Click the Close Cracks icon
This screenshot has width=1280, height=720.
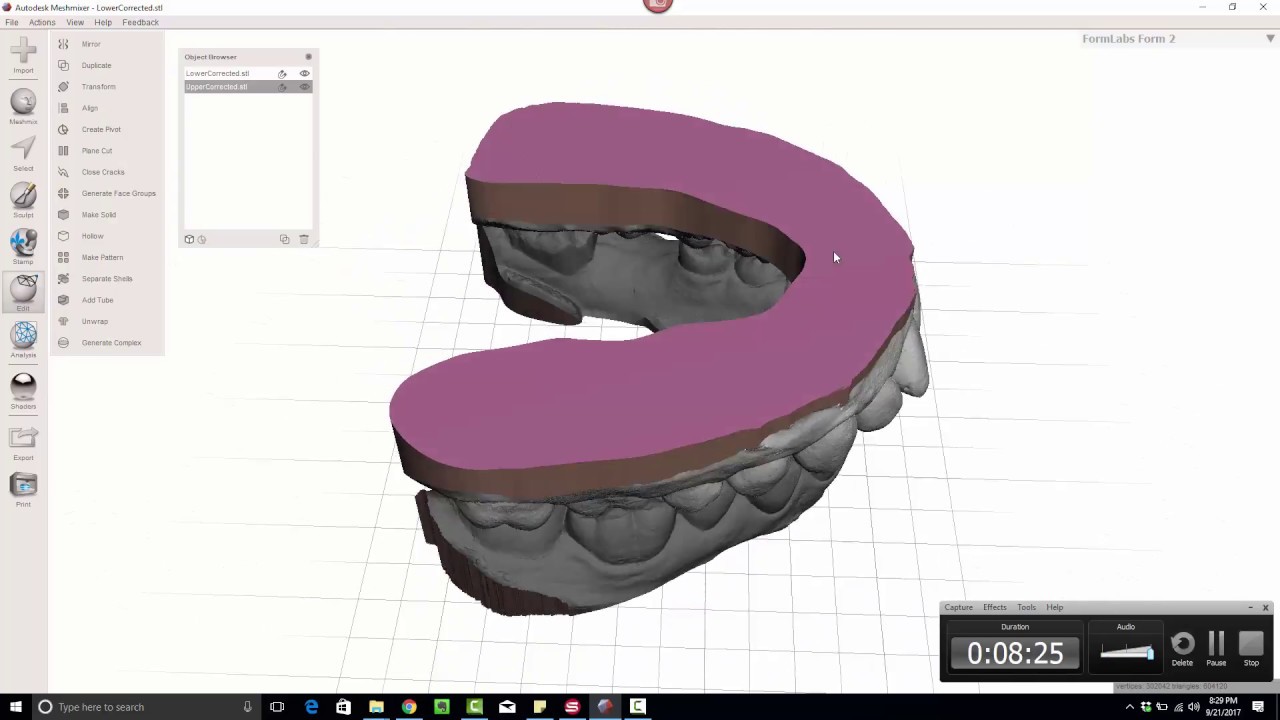tap(63, 172)
